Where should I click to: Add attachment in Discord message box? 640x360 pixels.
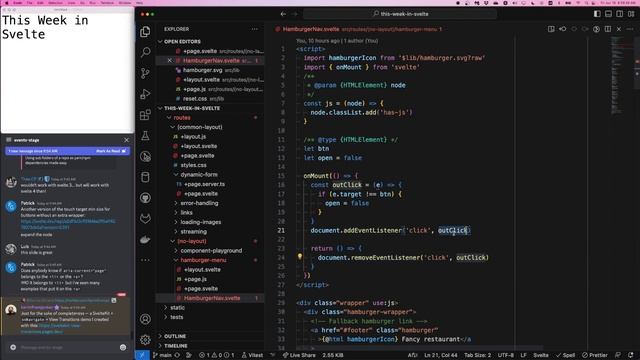(13, 347)
